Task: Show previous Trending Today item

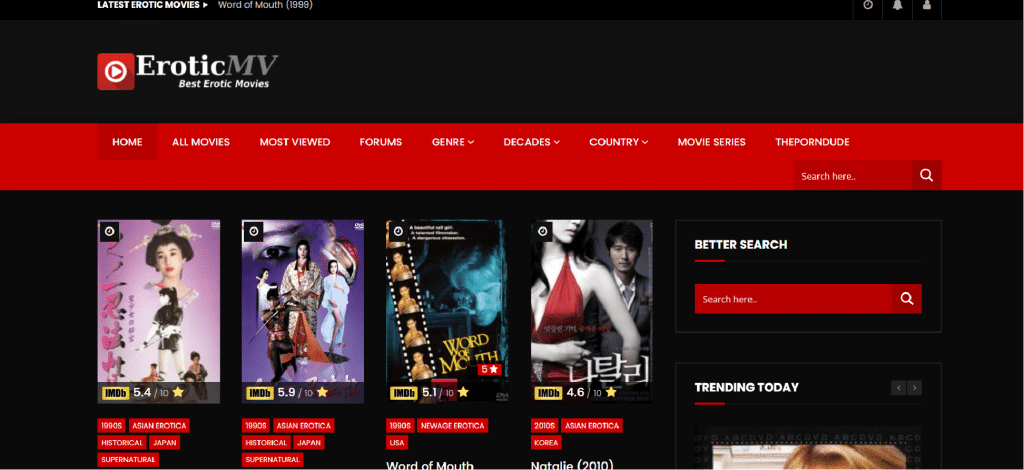Action: (899, 388)
